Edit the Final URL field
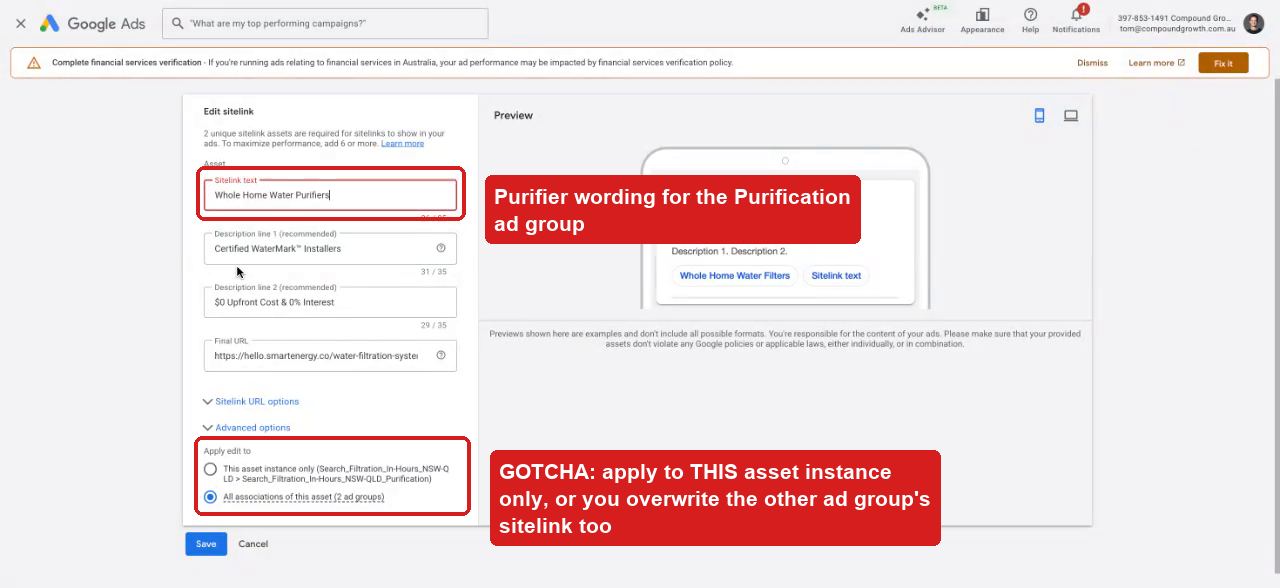 click(330, 355)
